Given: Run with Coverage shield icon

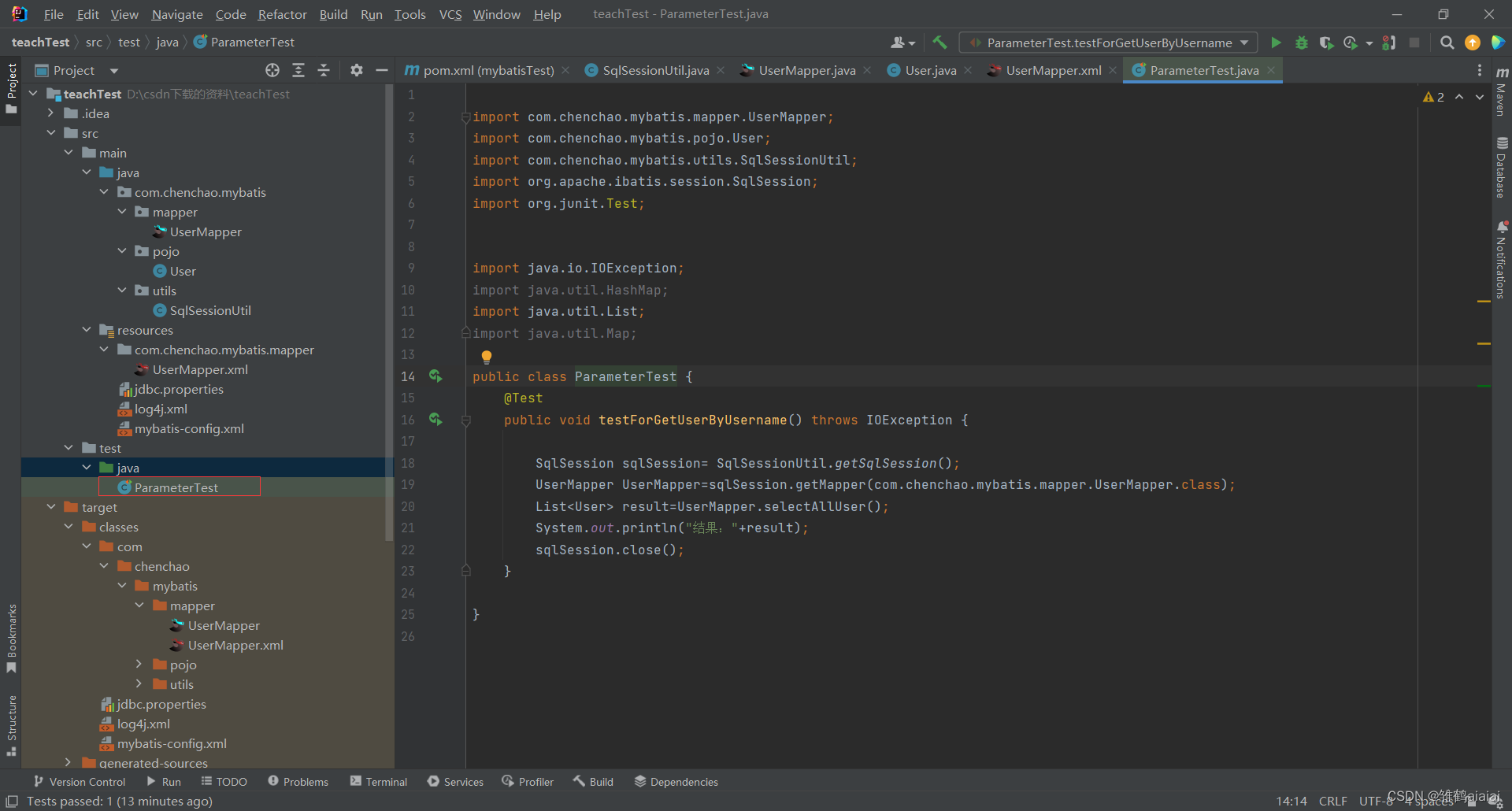Looking at the screenshot, I should pos(1327,43).
